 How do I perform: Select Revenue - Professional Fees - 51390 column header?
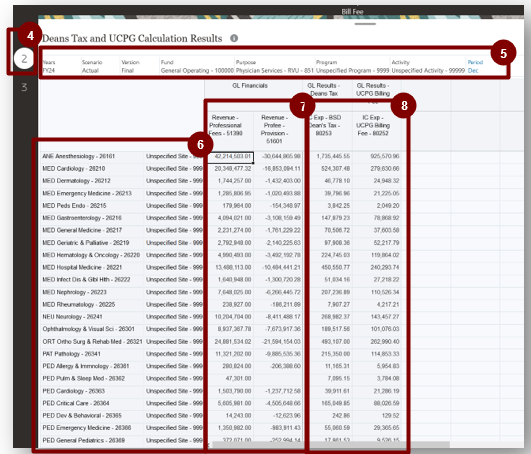(x=226, y=125)
